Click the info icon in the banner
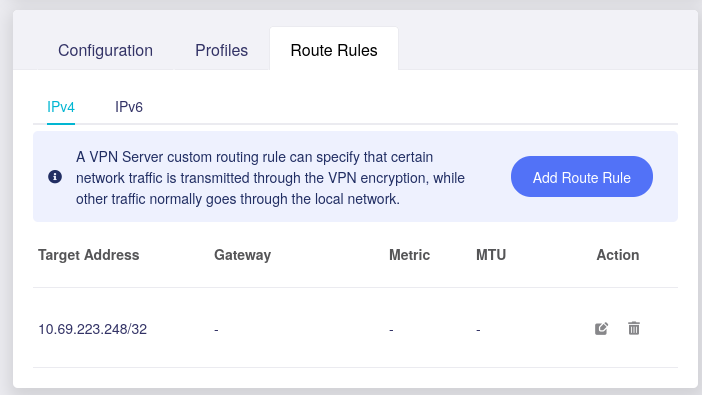Image resolution: width=702 pixels, height=395 pixels. 55,176
